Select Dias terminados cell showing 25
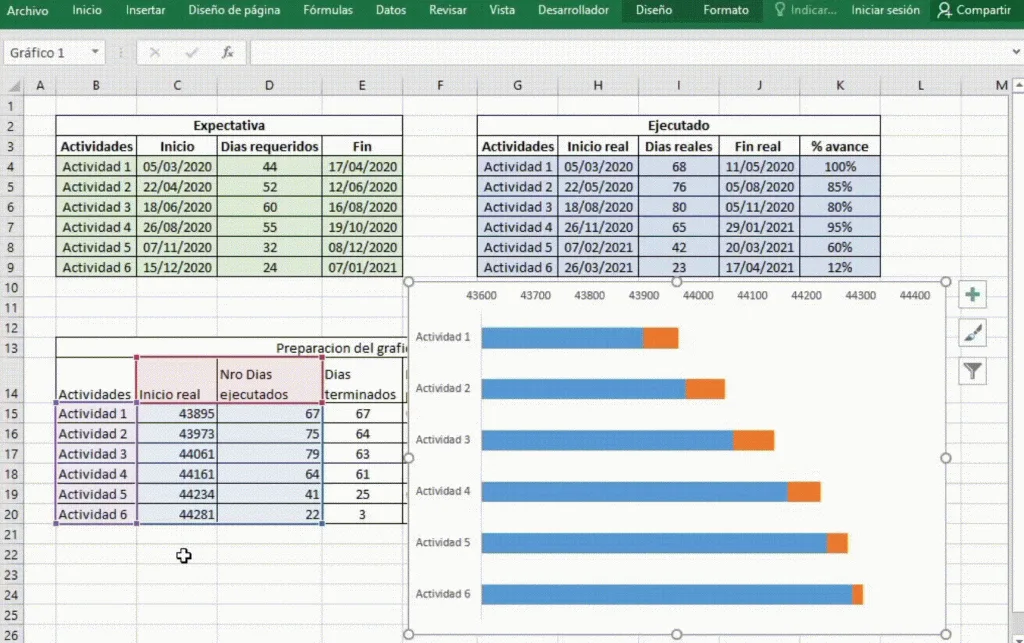 pyautogui.click(x=362, y=494)
